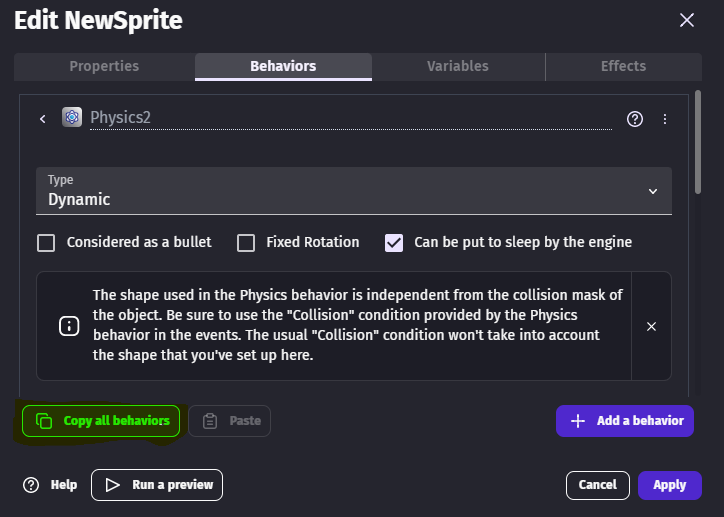Open Physics2 behavior help question mark icon

click(635, 119)
